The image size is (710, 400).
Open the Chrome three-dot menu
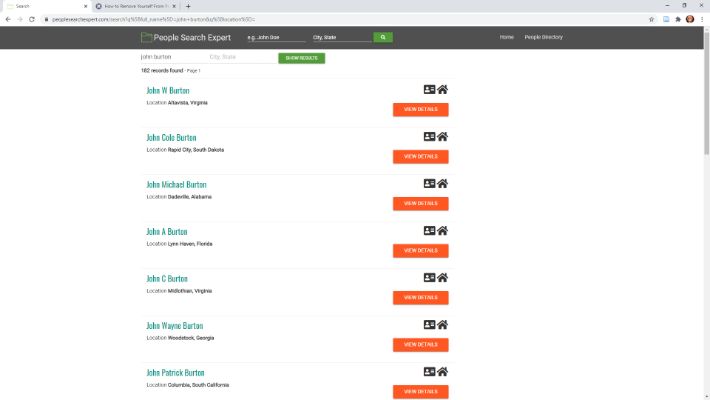[702, 19]
